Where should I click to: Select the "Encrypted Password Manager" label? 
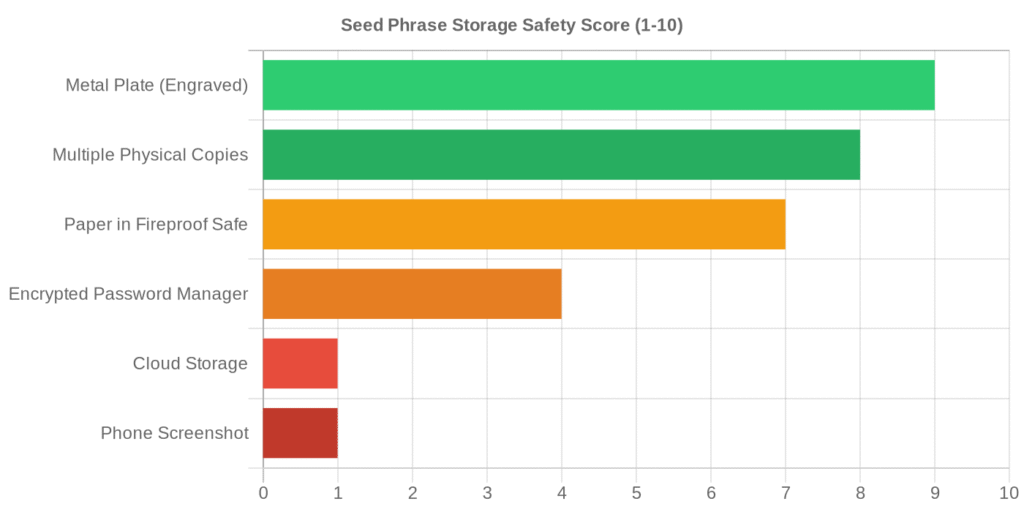(x=128, y=294)
